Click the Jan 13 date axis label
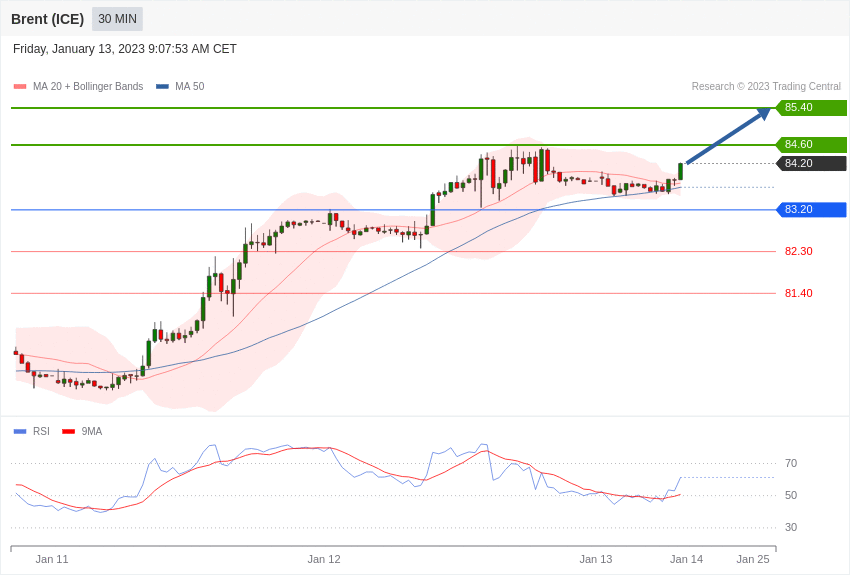Image resolution: width=850 pixels, height=576 pixels. pyautogui.click(x=596, y=559)
